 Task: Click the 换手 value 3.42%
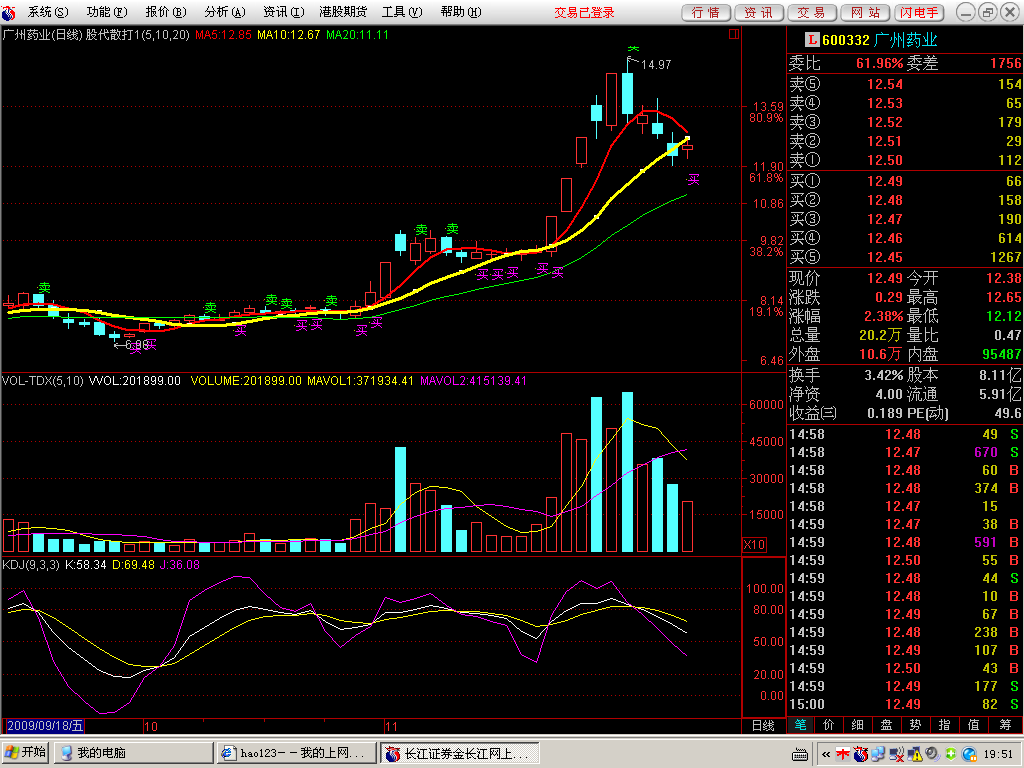tap(884, 375)
